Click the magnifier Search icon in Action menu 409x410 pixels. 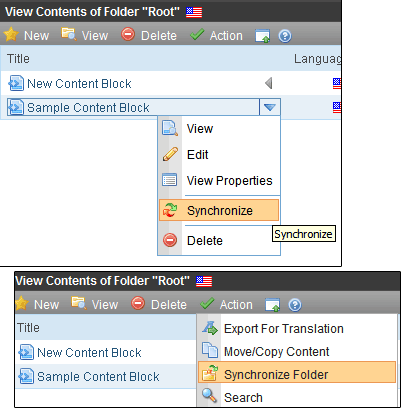(209, 396)
